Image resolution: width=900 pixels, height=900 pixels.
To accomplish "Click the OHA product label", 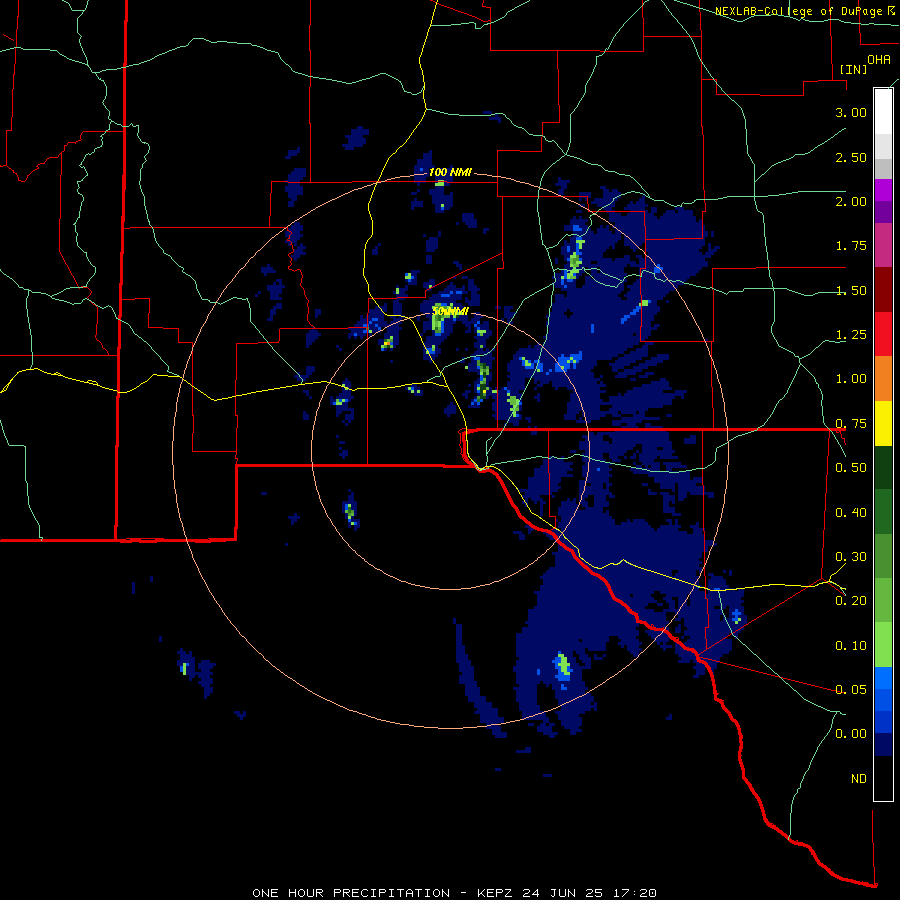I will (879, 59).
